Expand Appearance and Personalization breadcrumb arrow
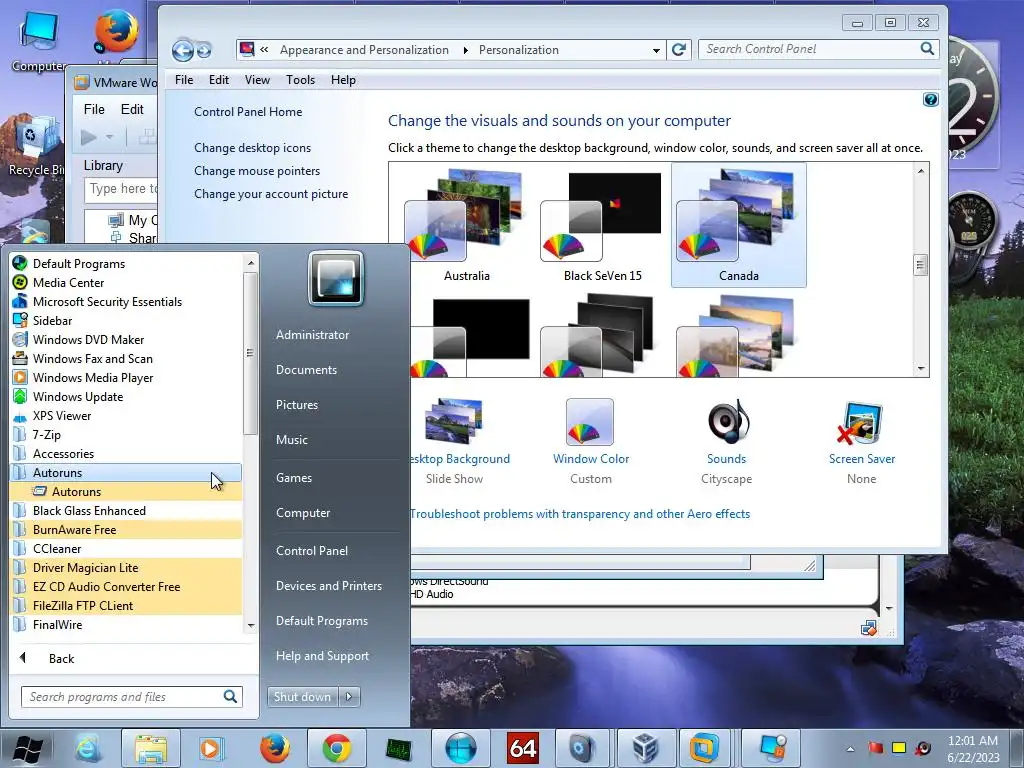The height and width of the screenshot is (768, 1024). (x=466, y=50)
